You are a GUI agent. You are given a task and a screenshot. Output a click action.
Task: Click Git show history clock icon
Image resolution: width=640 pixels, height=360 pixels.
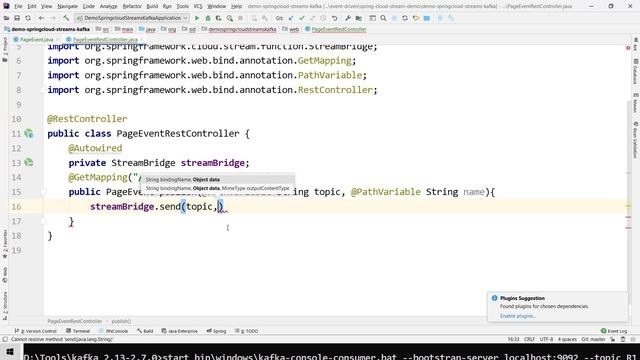(x=323, y=18)
